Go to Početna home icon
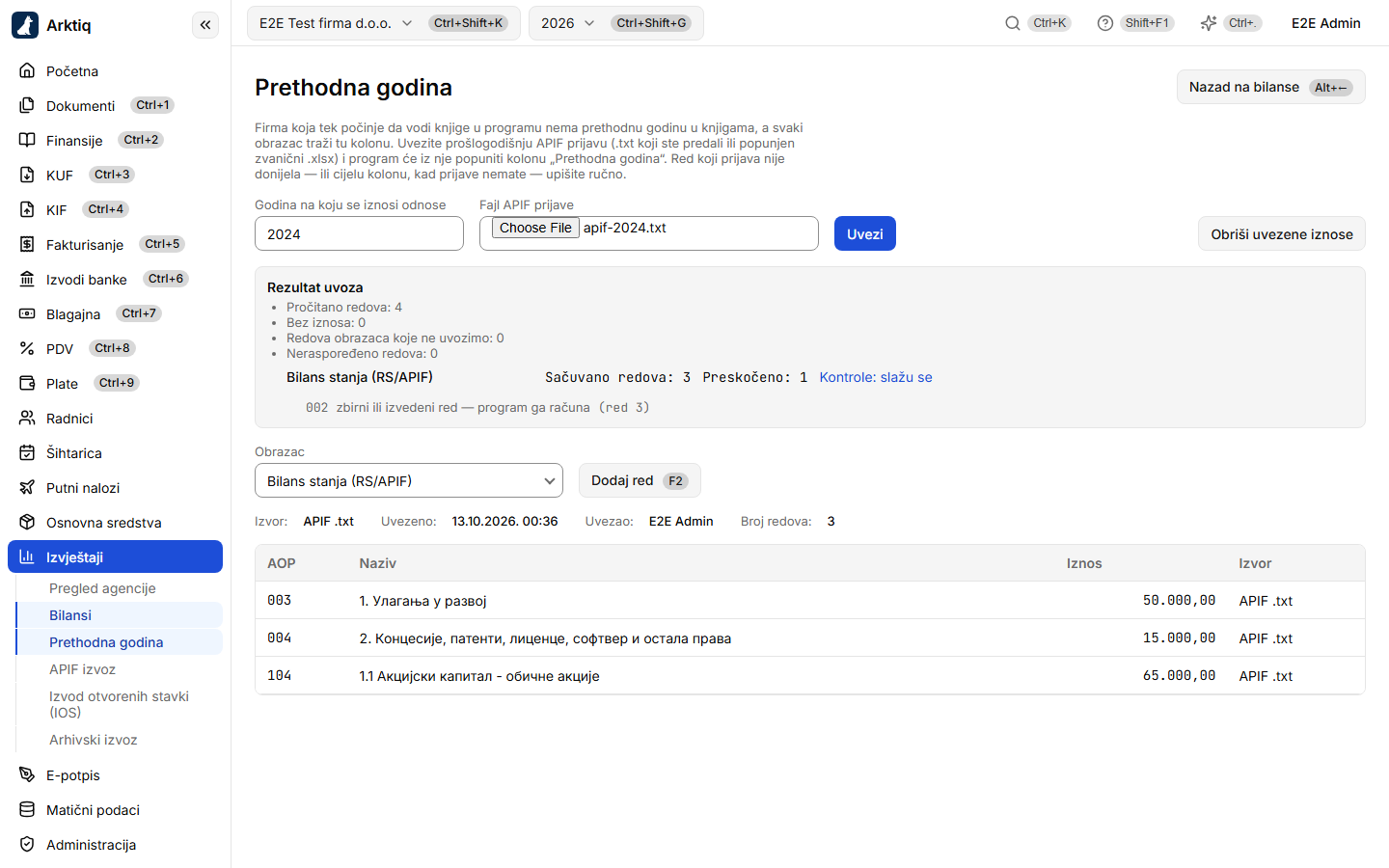 pyautogui.click(x=27, y=70)
